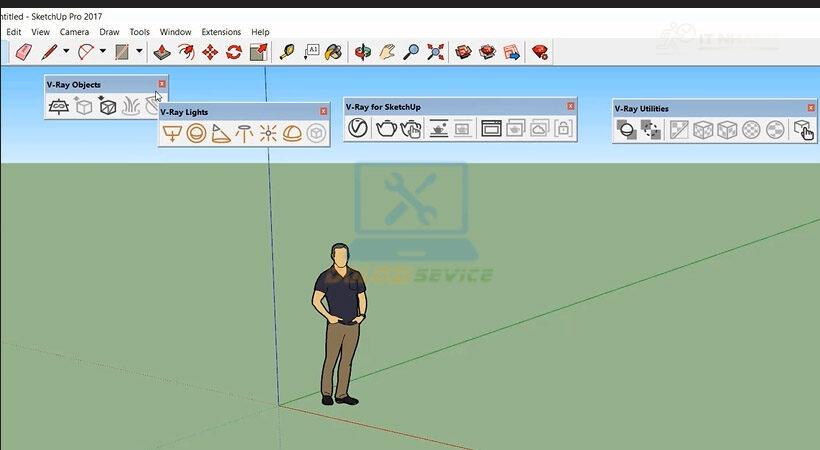Click the Import Proxy dark cube icon
Screen dimensions: 820x450
[x=107, y=107]
